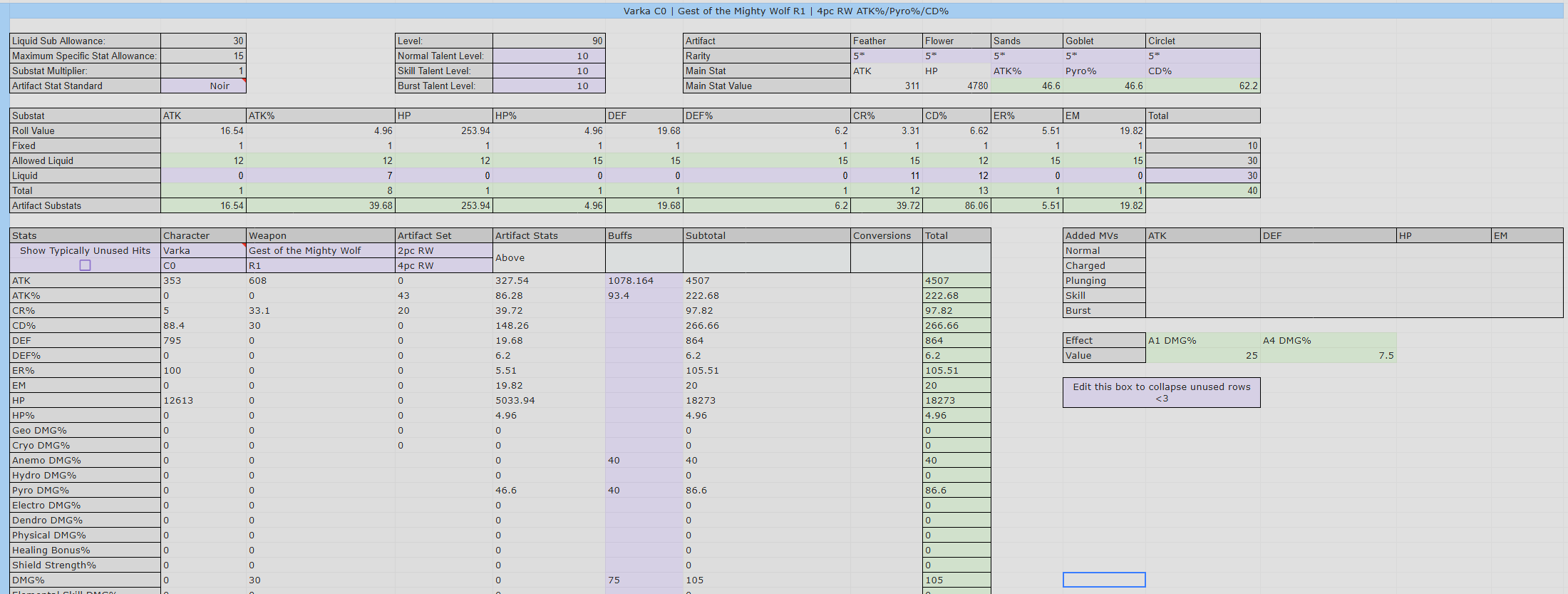Select the title cell starting with Varka C0
1568x594 pixels.
point(786,11)
